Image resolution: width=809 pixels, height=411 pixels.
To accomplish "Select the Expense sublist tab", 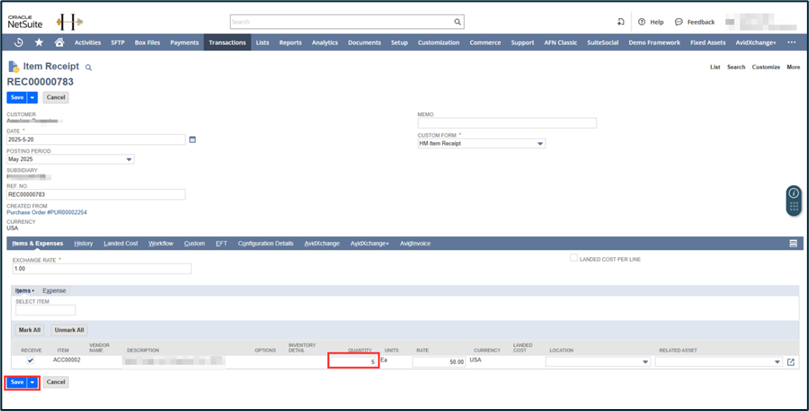I will point(54,291).
